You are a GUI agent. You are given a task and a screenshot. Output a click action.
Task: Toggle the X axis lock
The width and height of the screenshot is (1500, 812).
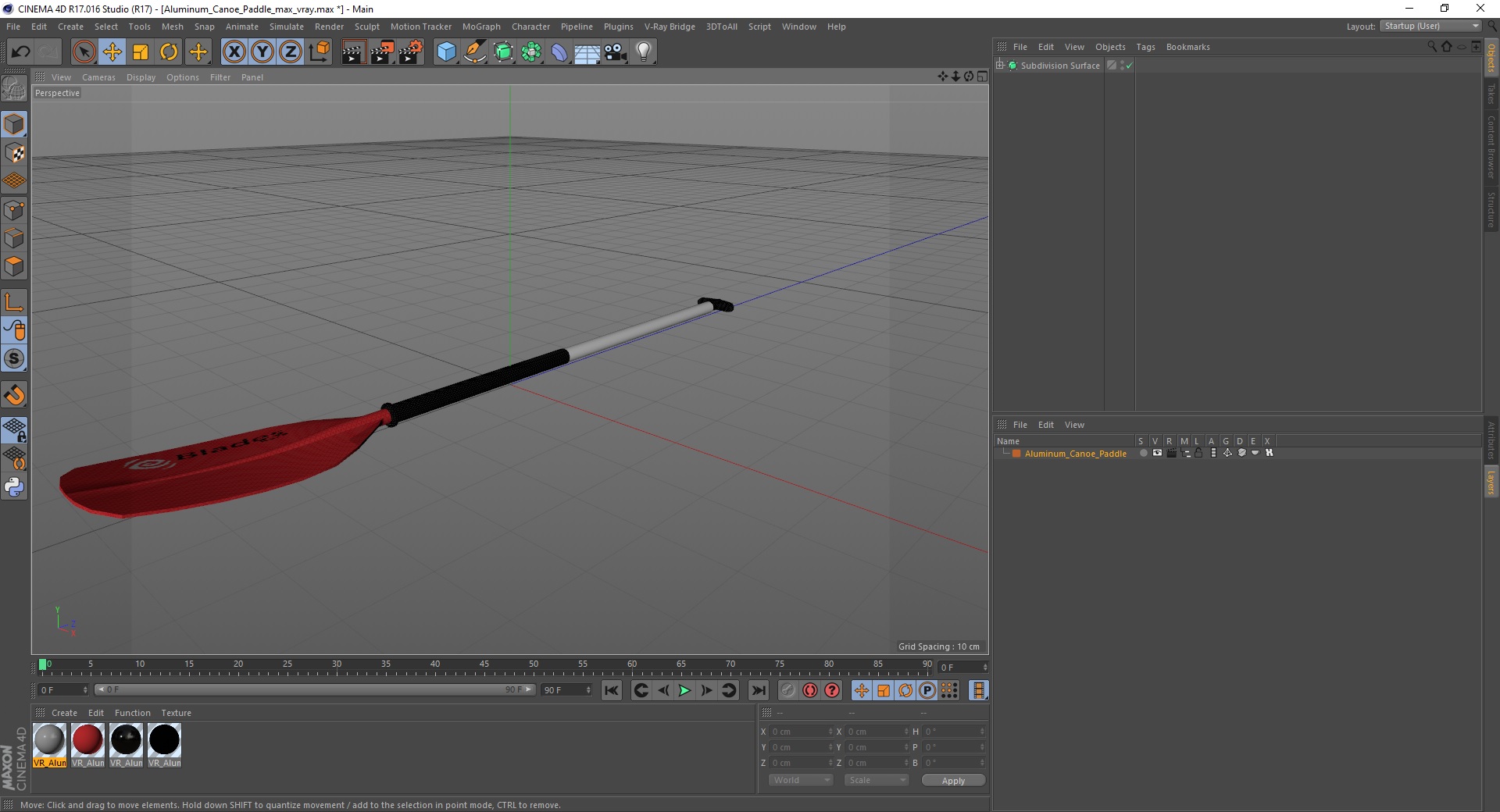(x=234, y=52)
